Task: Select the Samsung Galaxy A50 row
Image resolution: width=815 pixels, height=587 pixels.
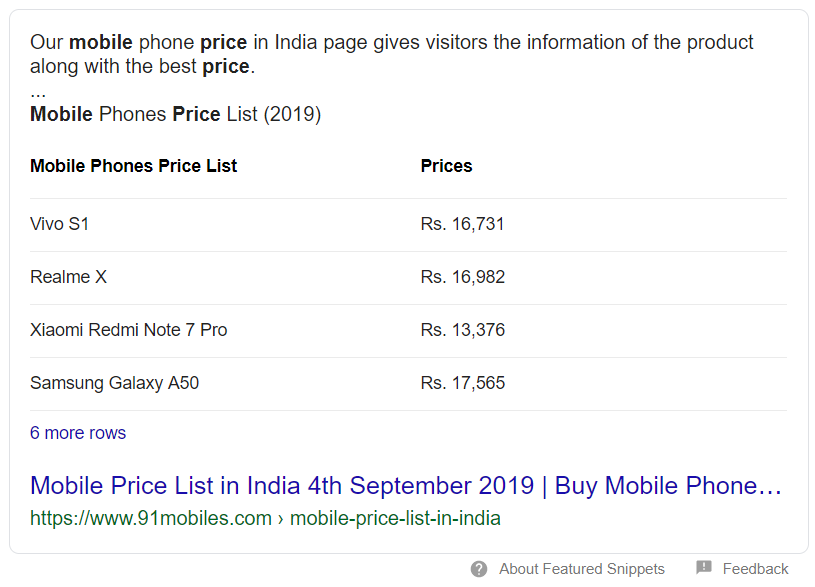Action: [x=409, y=384]
